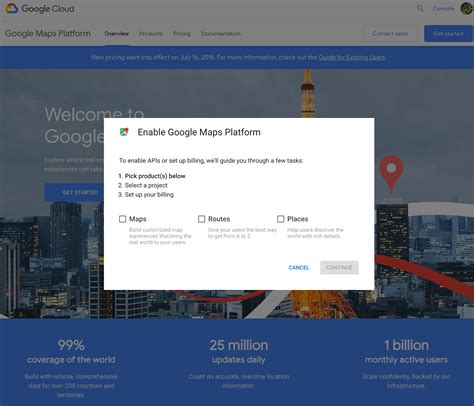The height and width of the screenshot is (406, 474).
Task: Click '3. Set up your billing' step text
Action: click(x=146, y=195)
